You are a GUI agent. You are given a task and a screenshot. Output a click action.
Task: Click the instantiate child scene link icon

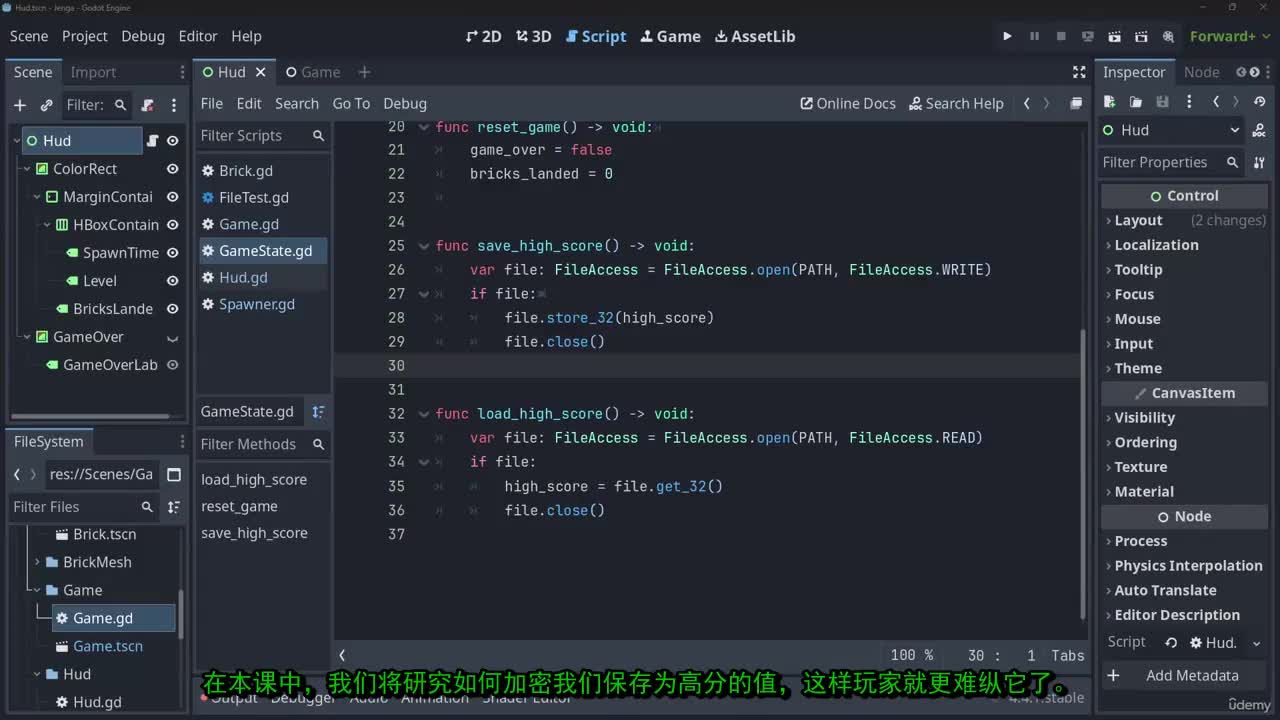click(x=46, y=105)
